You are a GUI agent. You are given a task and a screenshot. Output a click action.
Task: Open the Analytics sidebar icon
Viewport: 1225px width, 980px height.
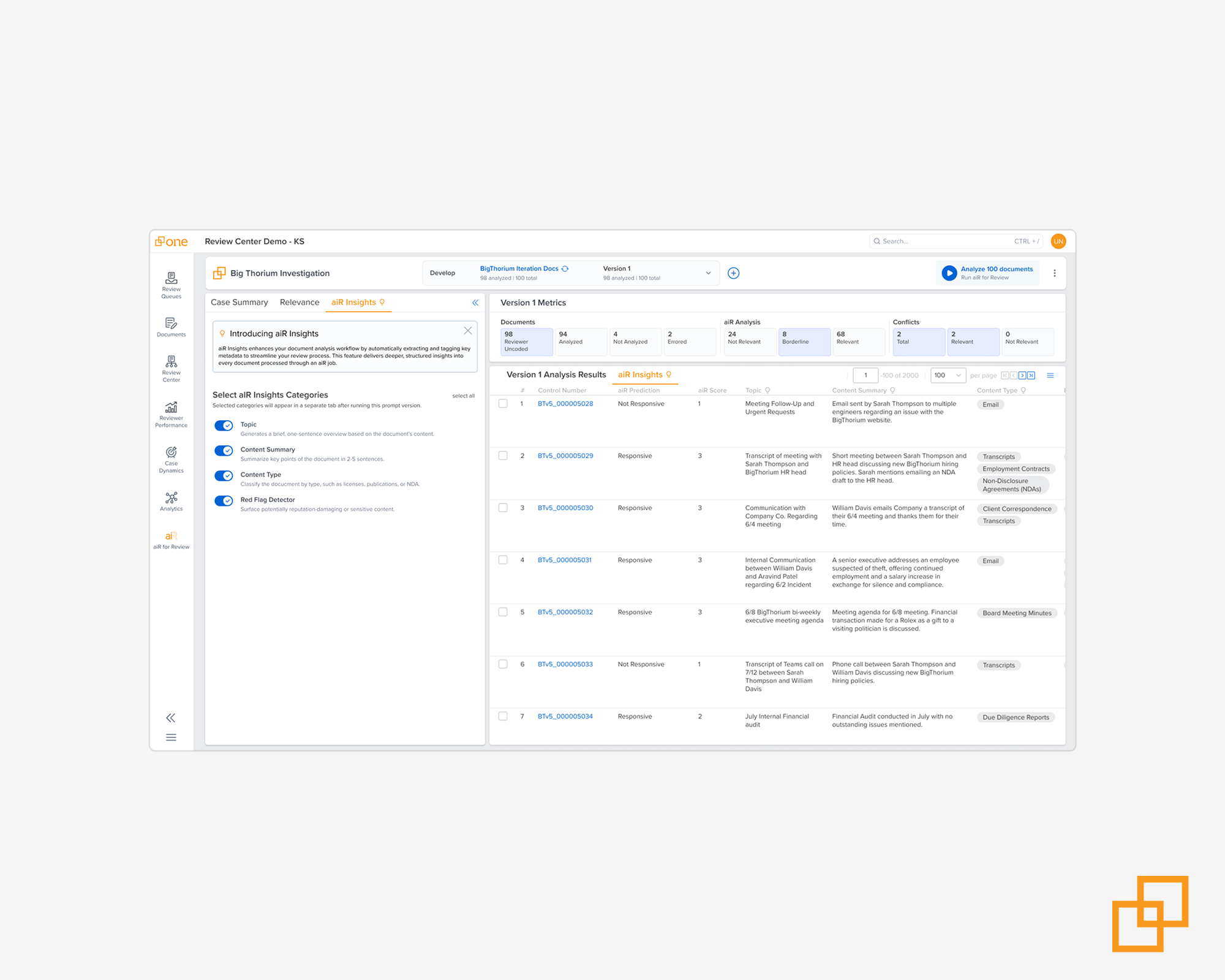[171, 500]
